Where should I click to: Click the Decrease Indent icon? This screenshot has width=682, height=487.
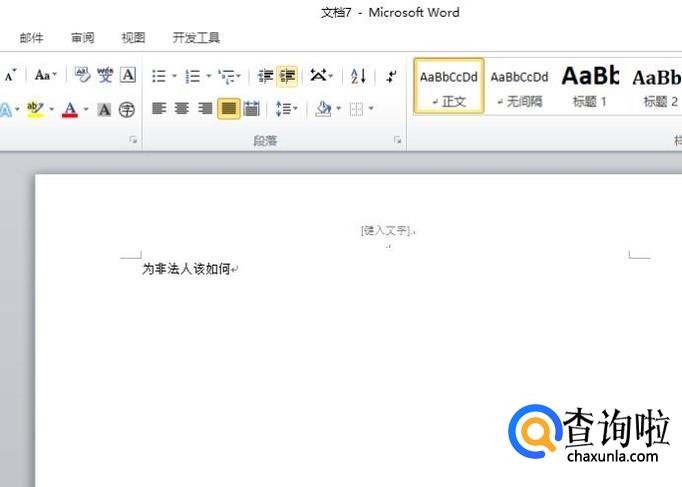tap(265, 76)
